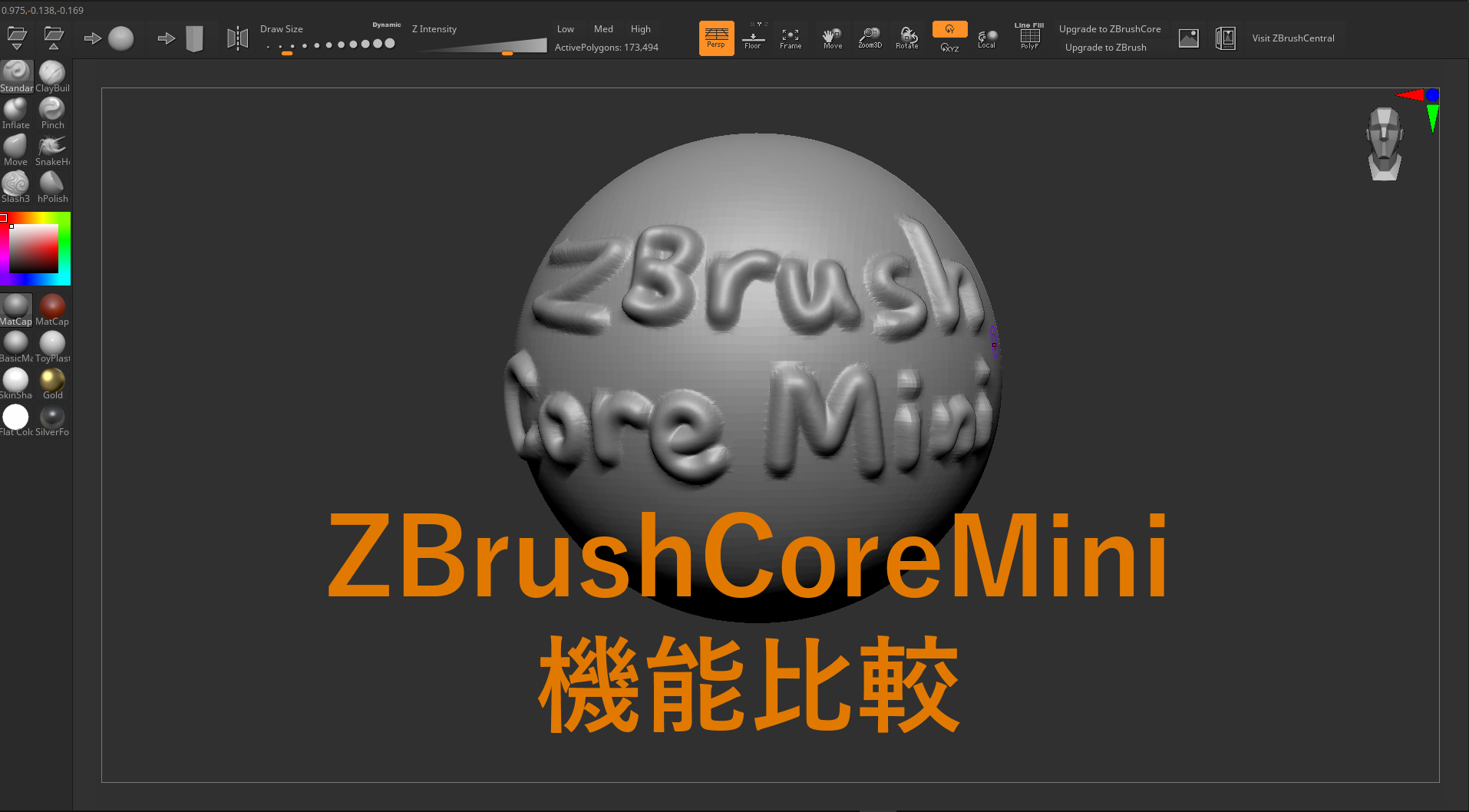Export an image with the picture icon

coord(1189,38)
